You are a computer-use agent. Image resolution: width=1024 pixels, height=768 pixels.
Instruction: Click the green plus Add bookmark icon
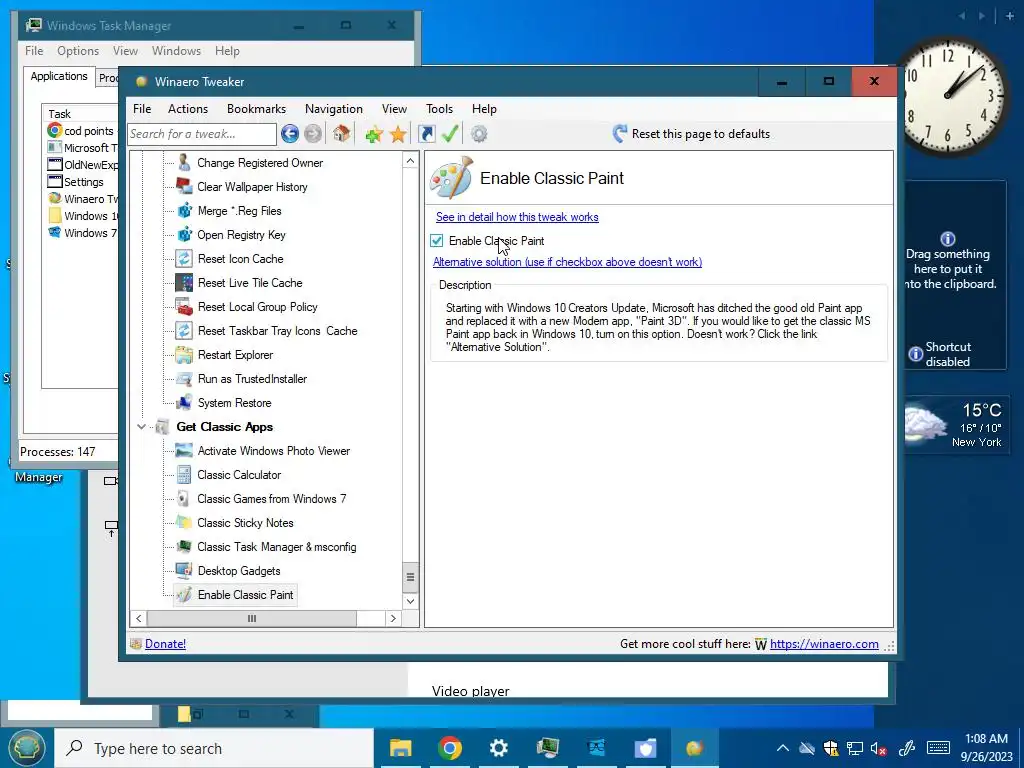point(374,135)
